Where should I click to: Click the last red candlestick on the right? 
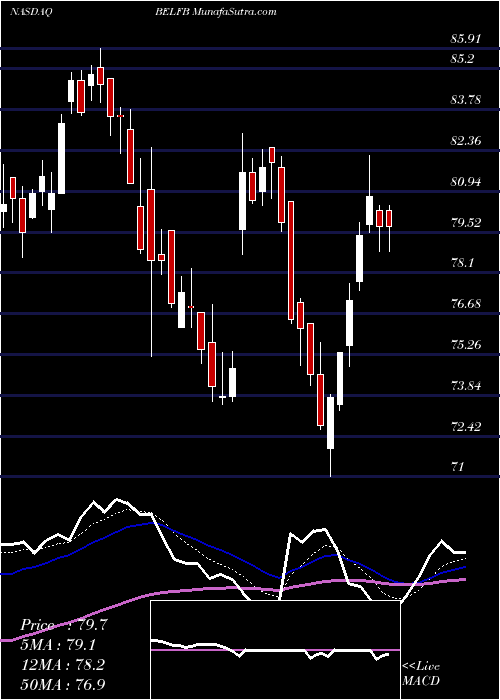pos(389,218)
